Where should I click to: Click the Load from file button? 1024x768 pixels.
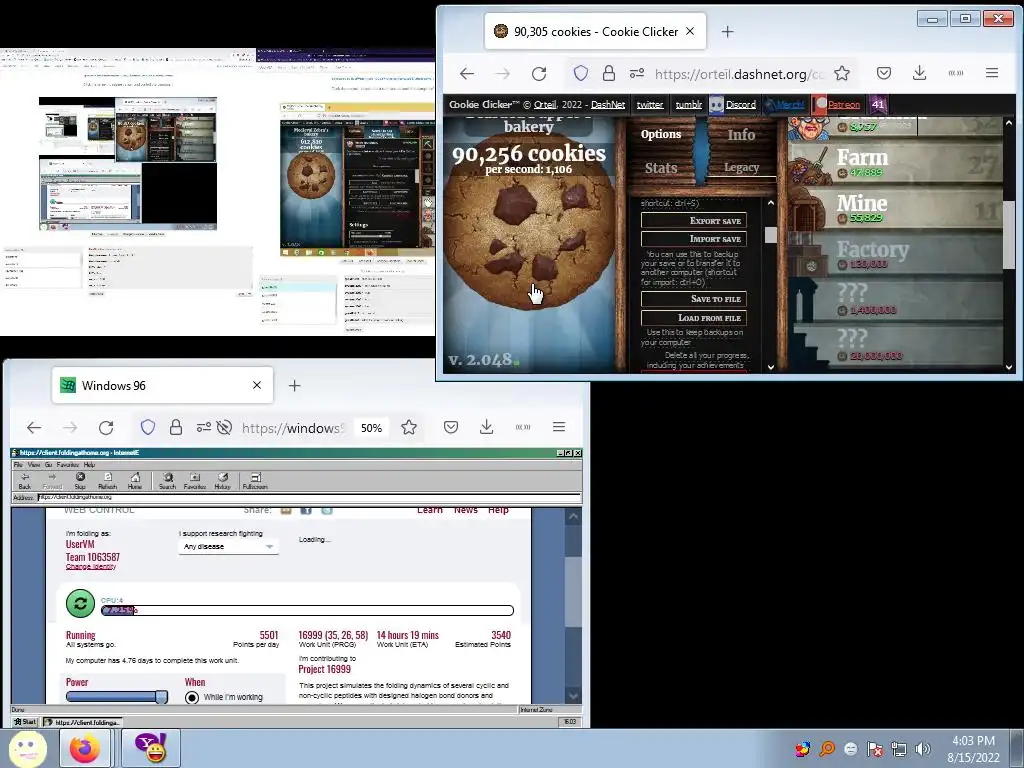pyautogui.click(x=694, y=318)
